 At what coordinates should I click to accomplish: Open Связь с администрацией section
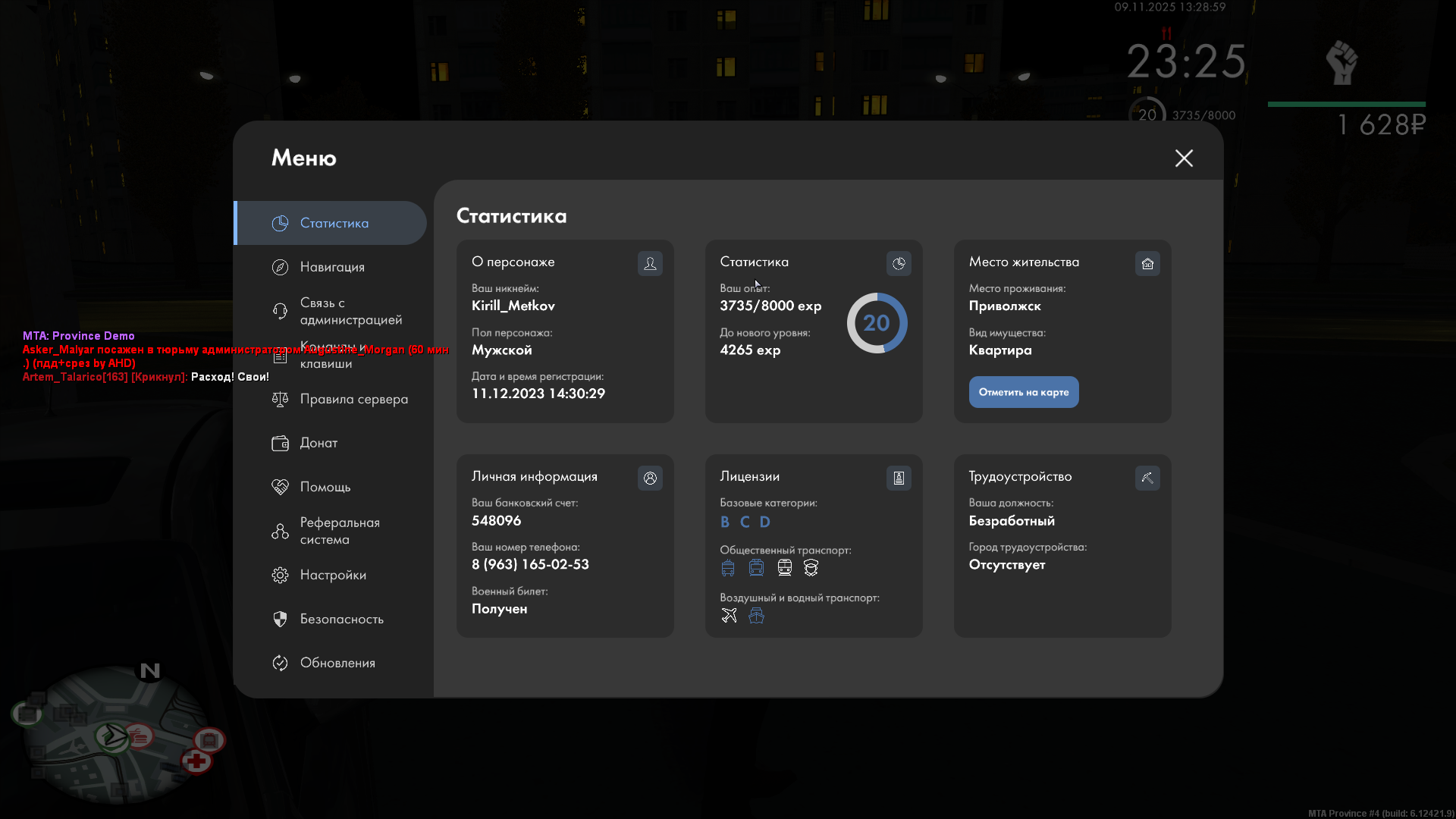tap(350, 311)
